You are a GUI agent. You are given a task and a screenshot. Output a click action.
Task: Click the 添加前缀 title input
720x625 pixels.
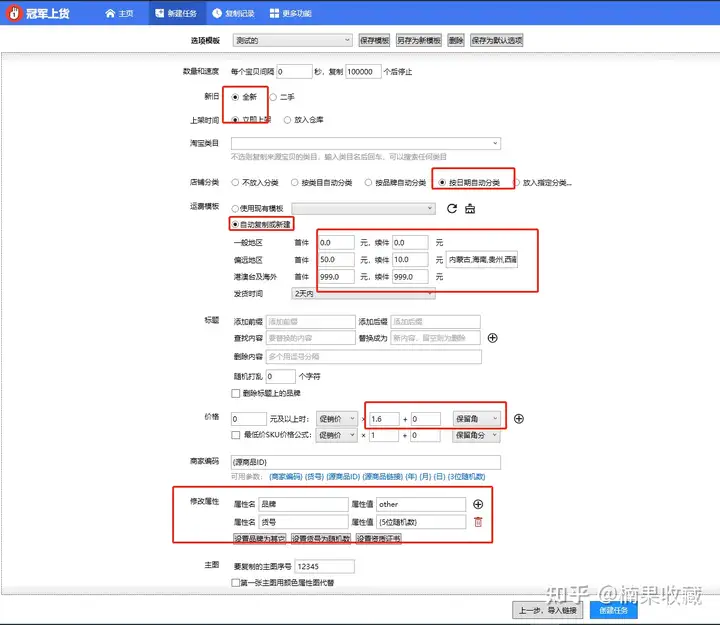coord(310,321)
